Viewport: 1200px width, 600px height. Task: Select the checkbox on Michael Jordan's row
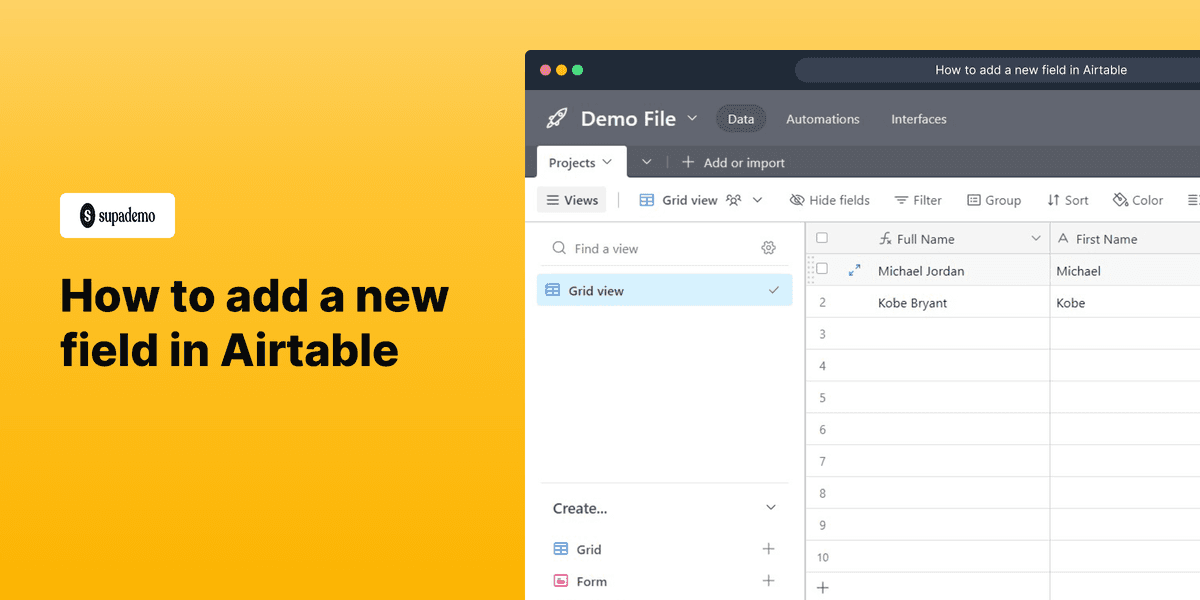click(821, 270)
